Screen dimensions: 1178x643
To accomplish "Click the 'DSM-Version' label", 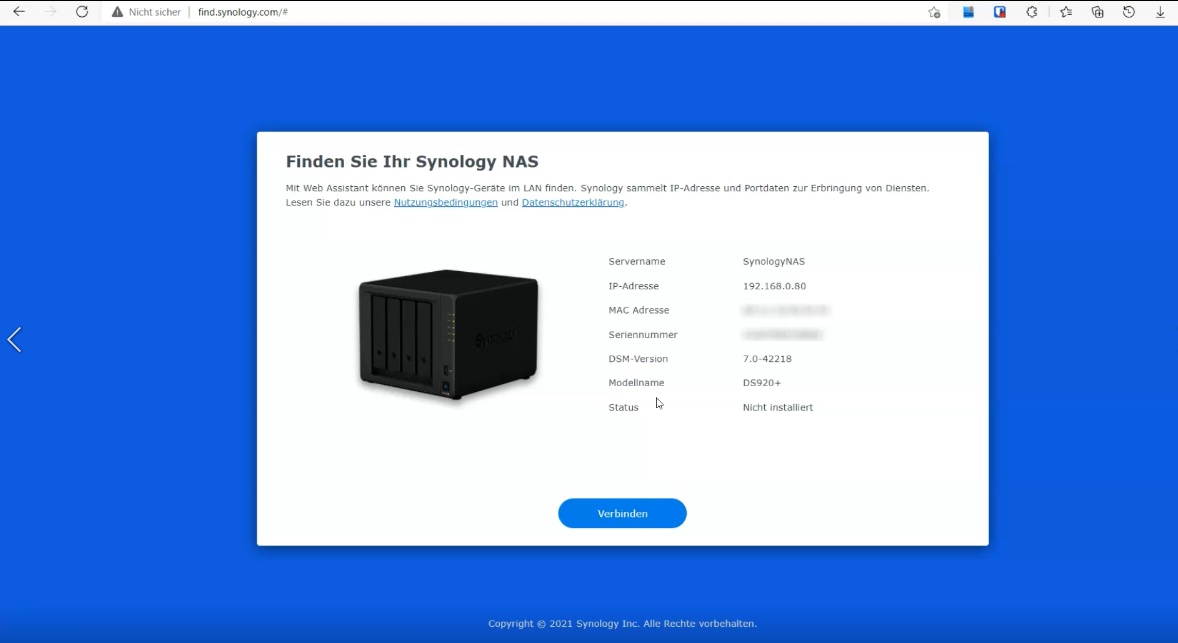I will coord(638,359).
